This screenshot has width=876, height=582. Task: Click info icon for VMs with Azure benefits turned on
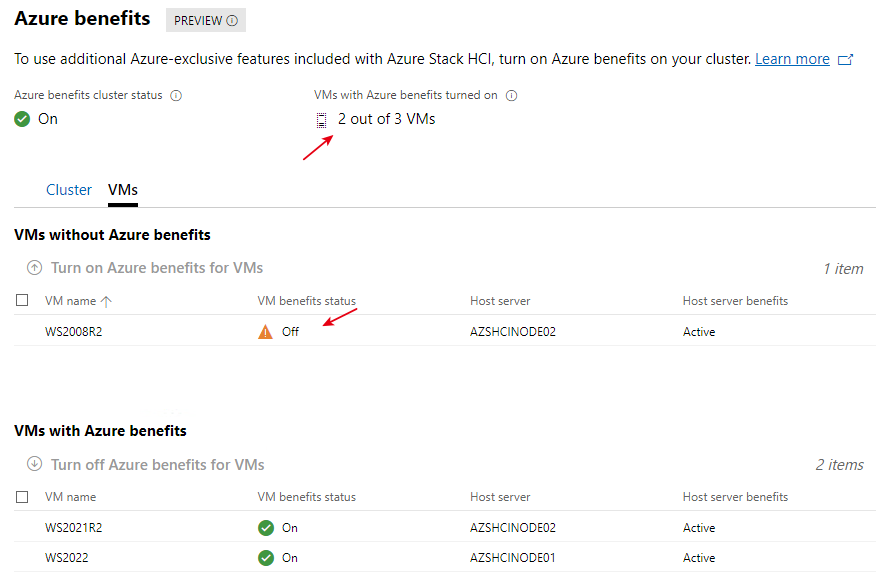pos(511,96)
